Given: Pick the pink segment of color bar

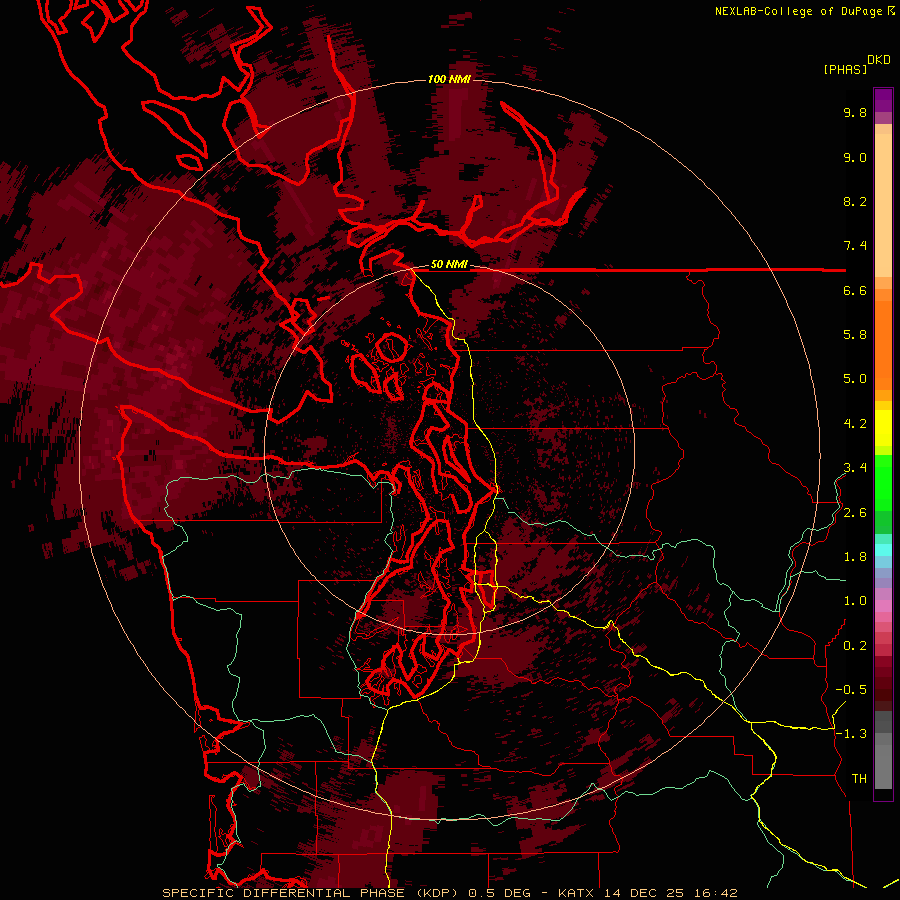Looking at the screenshot, I should pos(883,606).
